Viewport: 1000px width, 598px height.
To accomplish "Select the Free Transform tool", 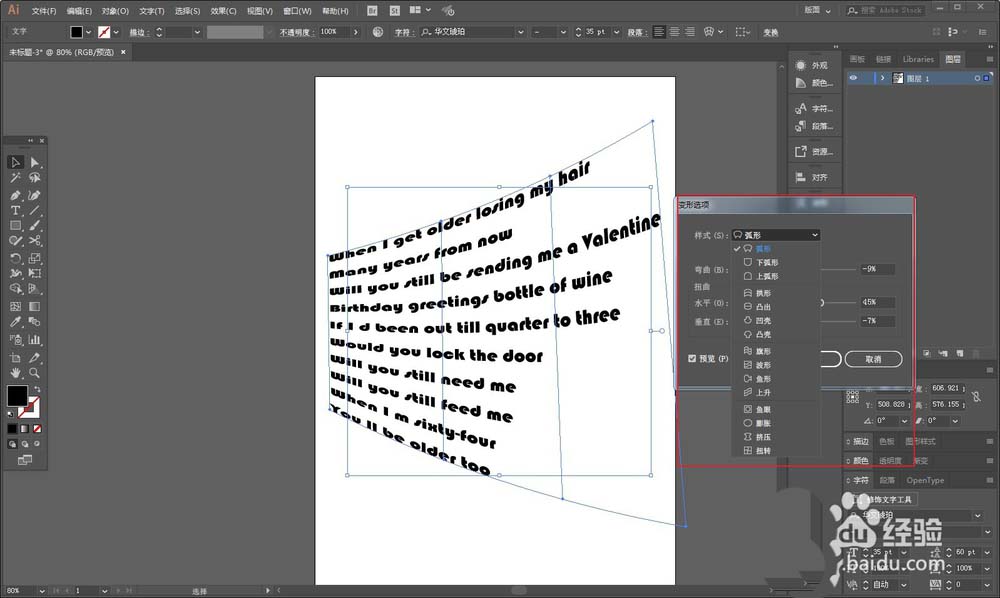I will tap(34, 273).
